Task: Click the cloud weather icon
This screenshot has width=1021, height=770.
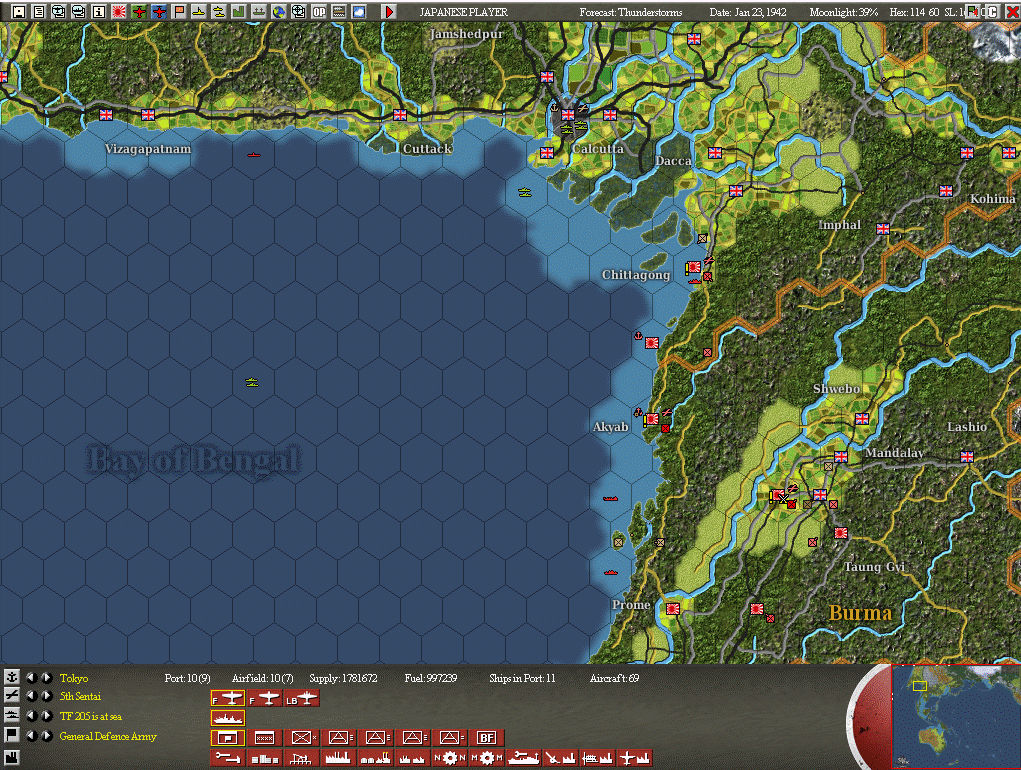Action: click(359, 11)
